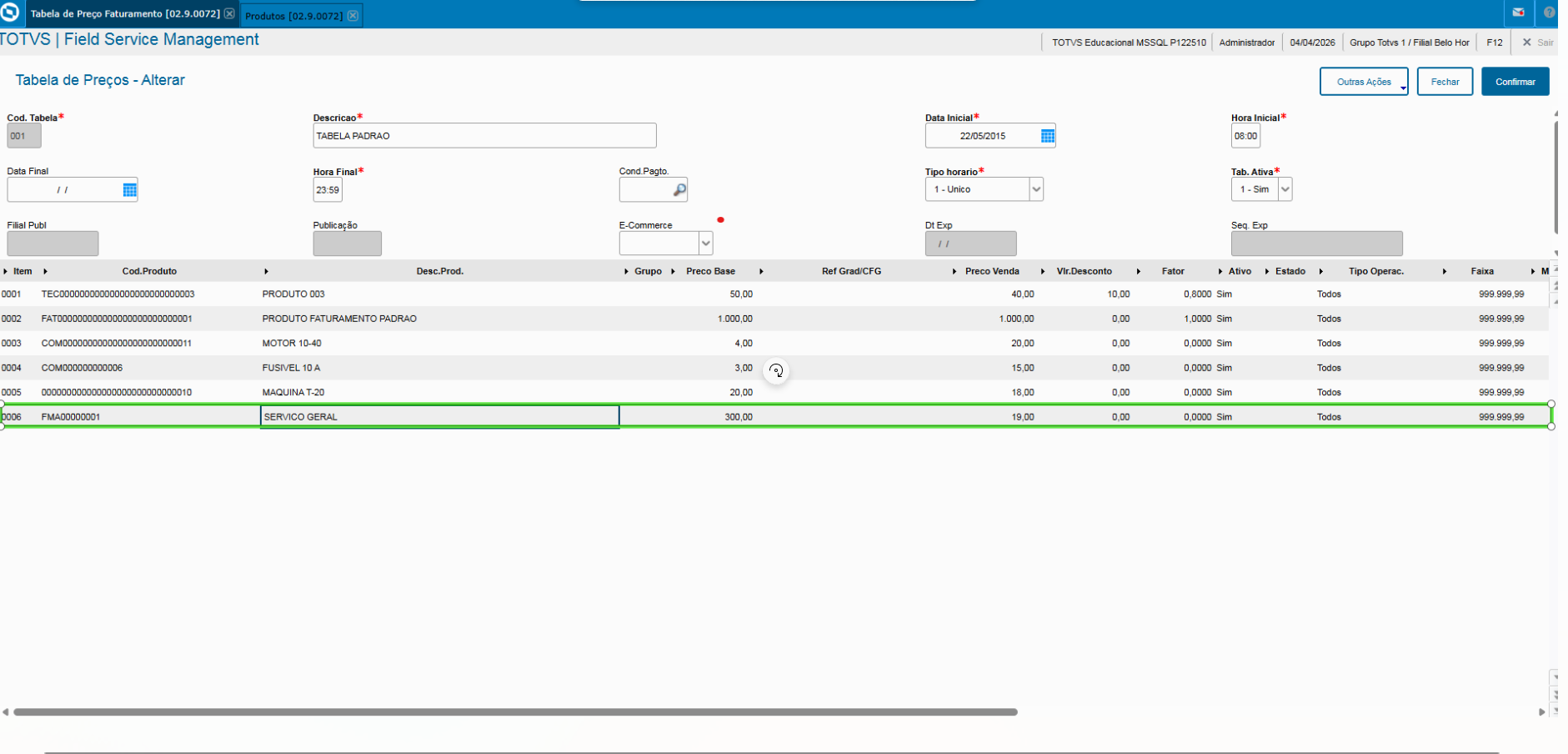Image resolution: width=1568 pixels, height=754 pixels.
Task: Switch to the Produtos tab
Action: (293, 16)
